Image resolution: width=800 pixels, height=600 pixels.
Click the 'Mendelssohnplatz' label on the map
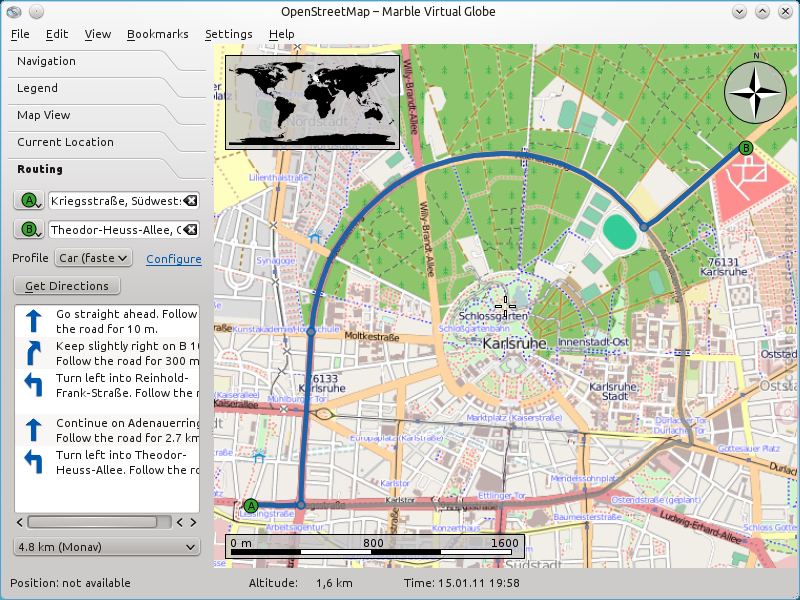(x=583, y=479)
